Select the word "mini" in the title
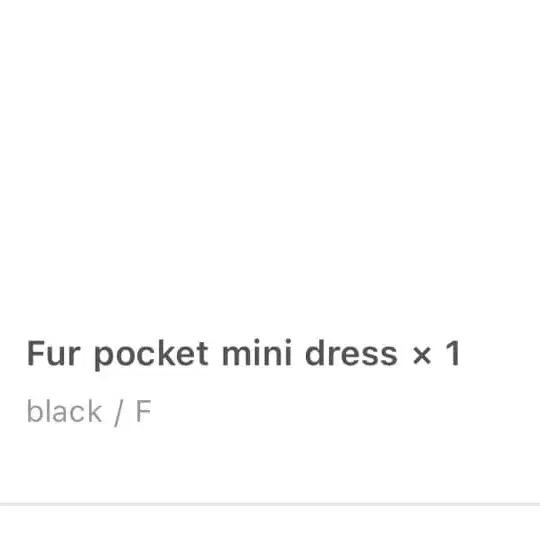Screen dimensions: 540x540 point(257,353)
